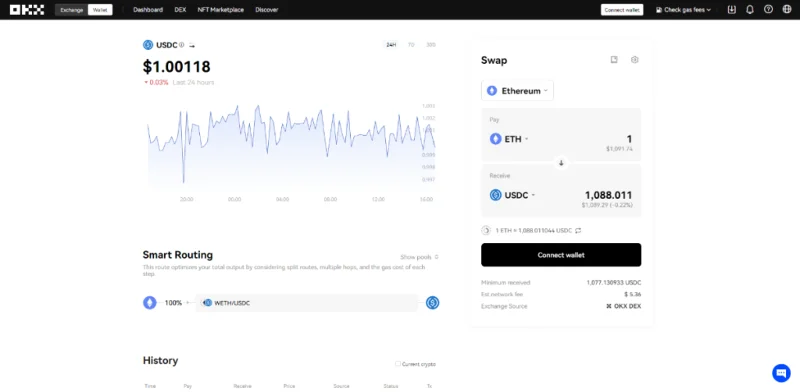This screenshot has height=392, width=800.
Task: Expand the USDC receive token dropdown
Action: tap(513, 195)
